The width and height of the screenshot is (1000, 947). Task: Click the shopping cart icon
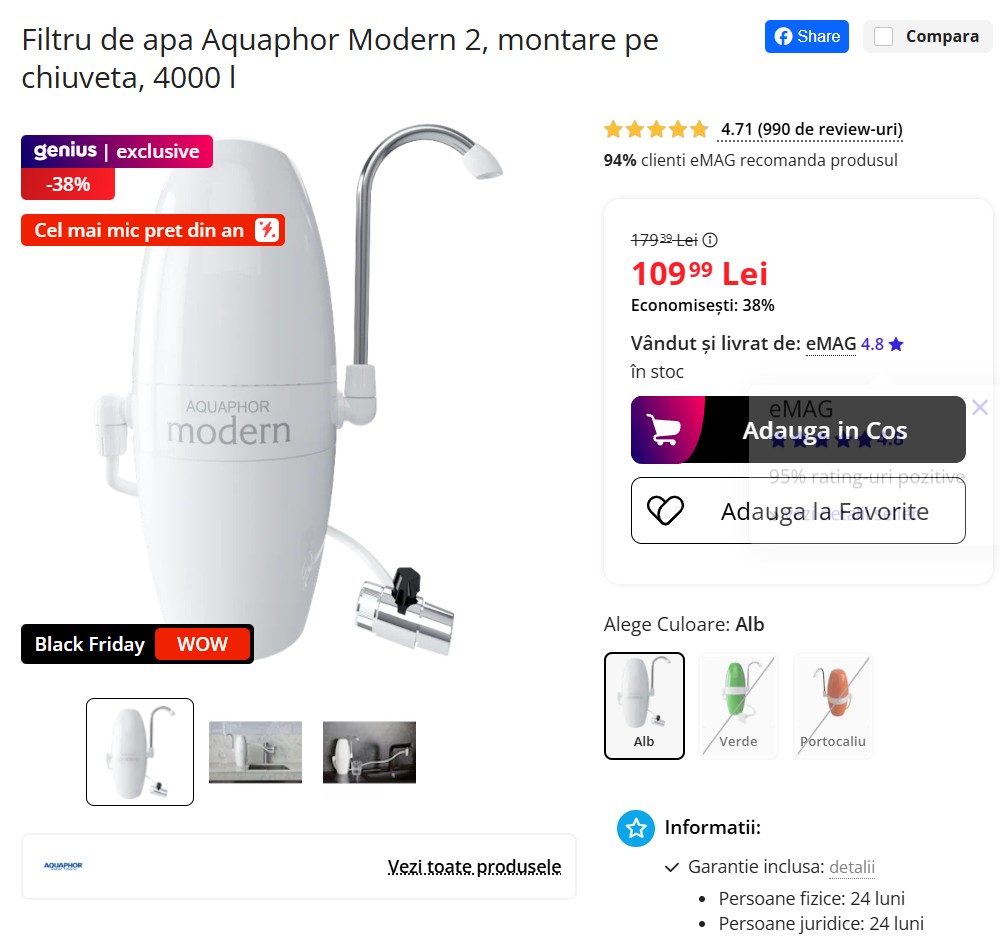pyautogui.click(x=663, y=430)
